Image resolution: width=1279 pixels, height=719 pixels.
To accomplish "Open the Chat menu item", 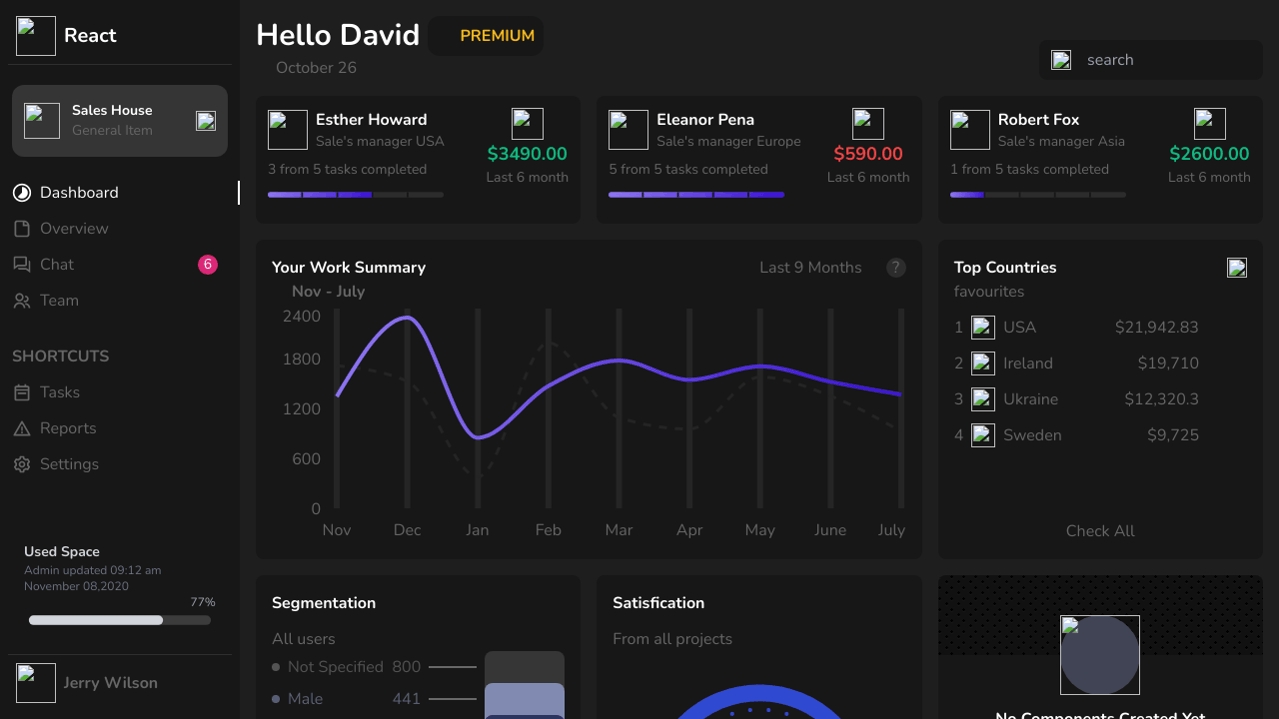I will pyautogui.click(x=120, y=265).
